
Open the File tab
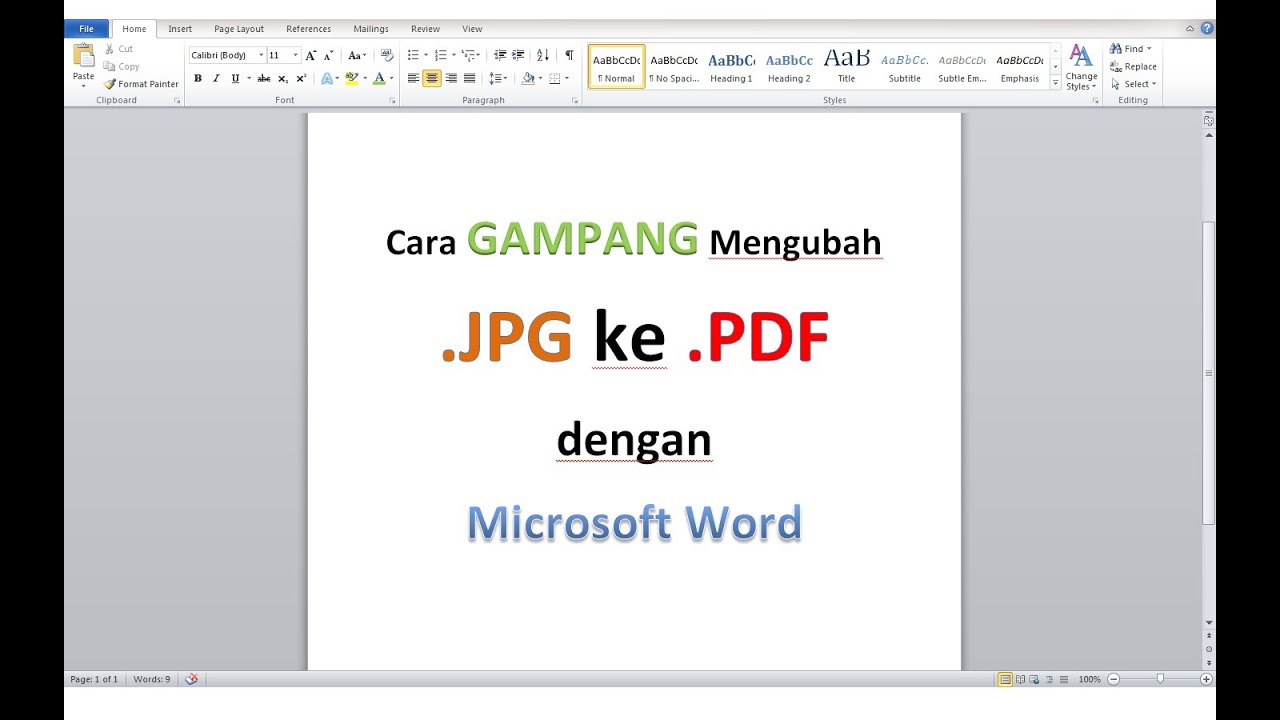86,29
